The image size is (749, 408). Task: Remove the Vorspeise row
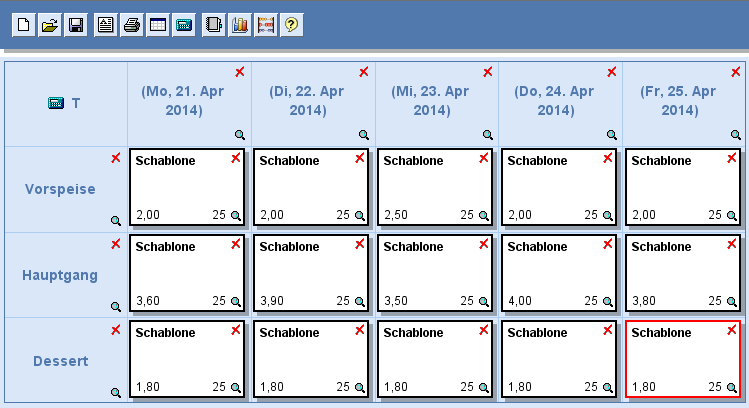[x=116, y=158]
